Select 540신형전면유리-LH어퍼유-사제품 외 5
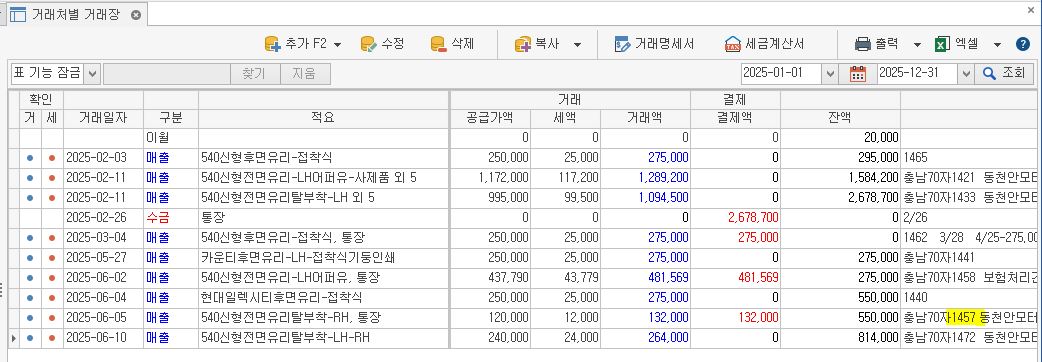 click(x=324, y=178)
